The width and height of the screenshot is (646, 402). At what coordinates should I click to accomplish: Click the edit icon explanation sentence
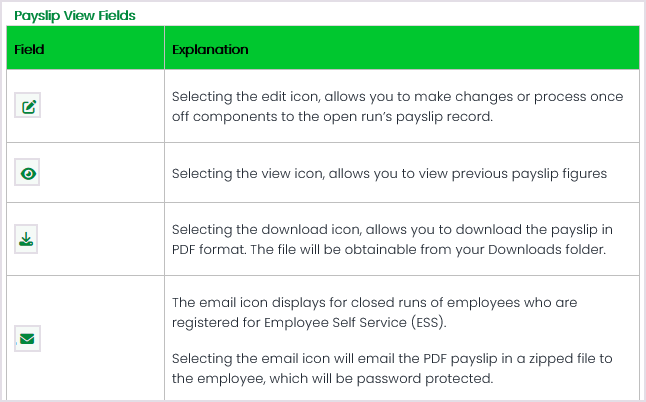point(397,105)
